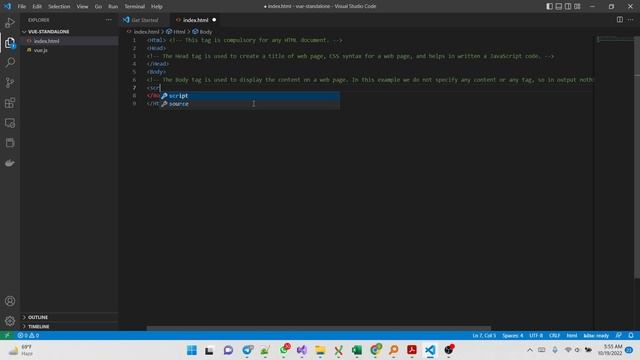Viewport: 640px width, 360px height.
Task: Open the Remote Explorer activity icon
Action: 10,123
